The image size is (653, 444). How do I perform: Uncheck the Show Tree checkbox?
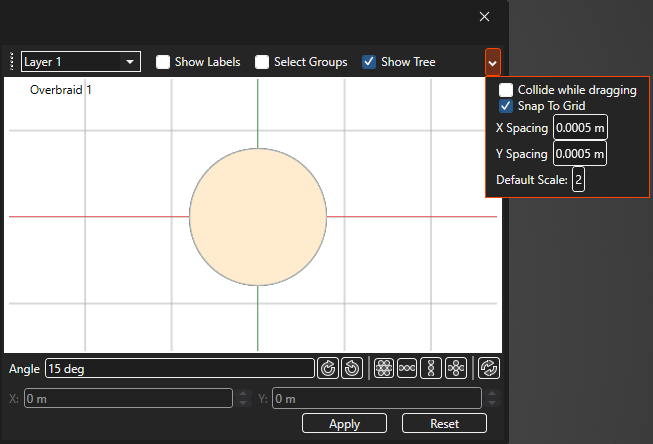pos(369,62)
